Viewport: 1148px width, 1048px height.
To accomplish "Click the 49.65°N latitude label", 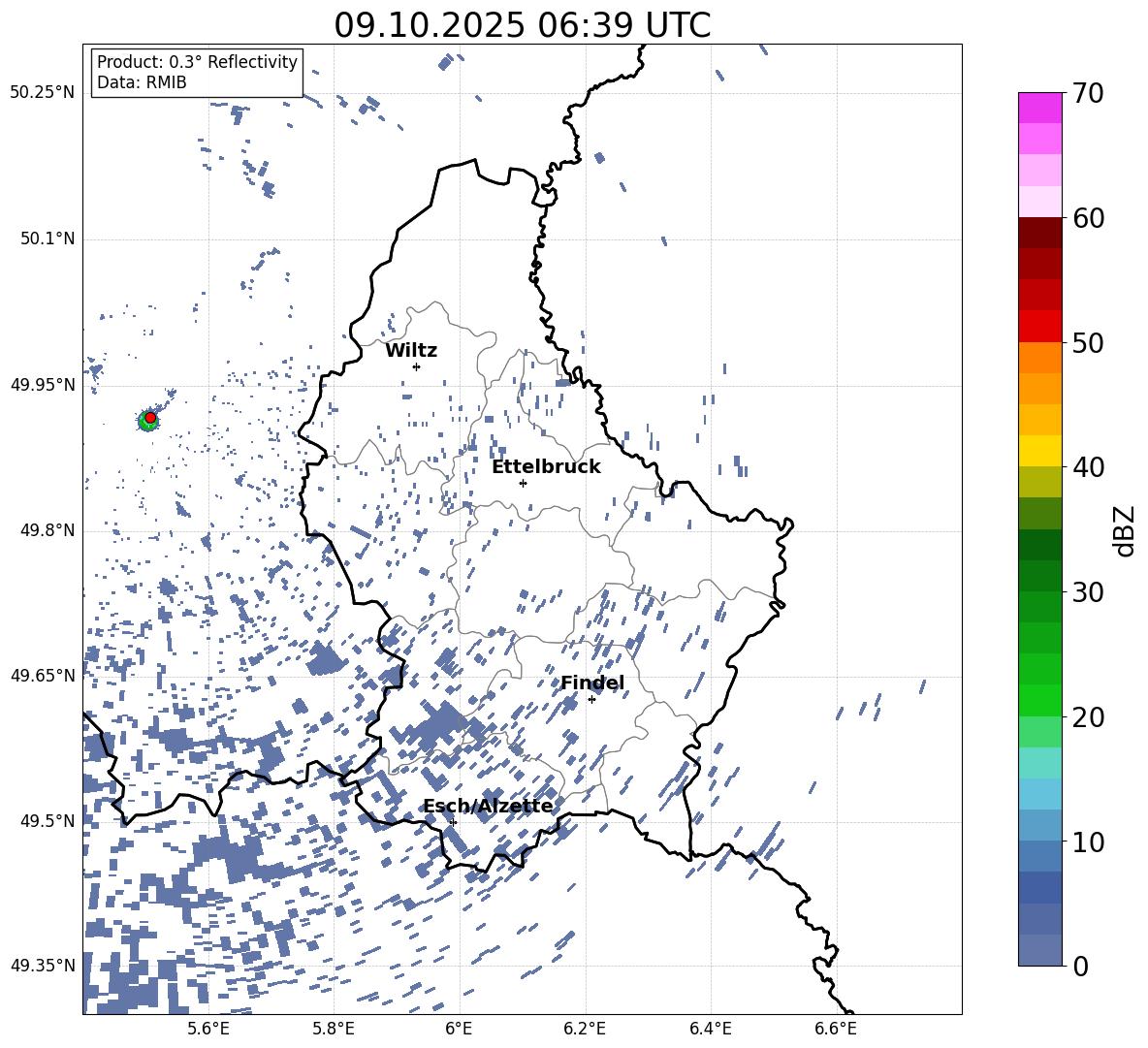I will 42,675.
